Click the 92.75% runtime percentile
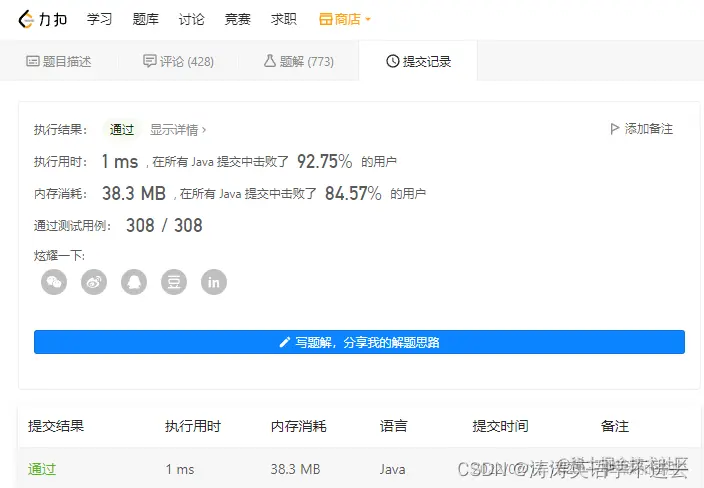704x488 pixels. point(324,161)
